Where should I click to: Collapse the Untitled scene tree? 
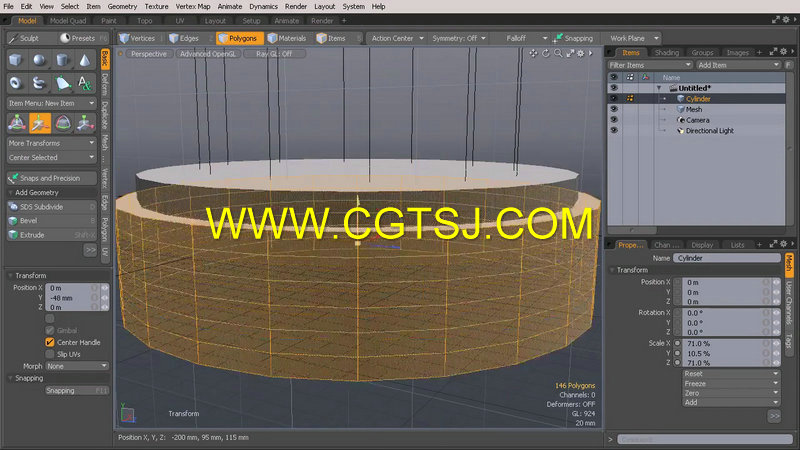pyautogui.click(x=659, y=88)
